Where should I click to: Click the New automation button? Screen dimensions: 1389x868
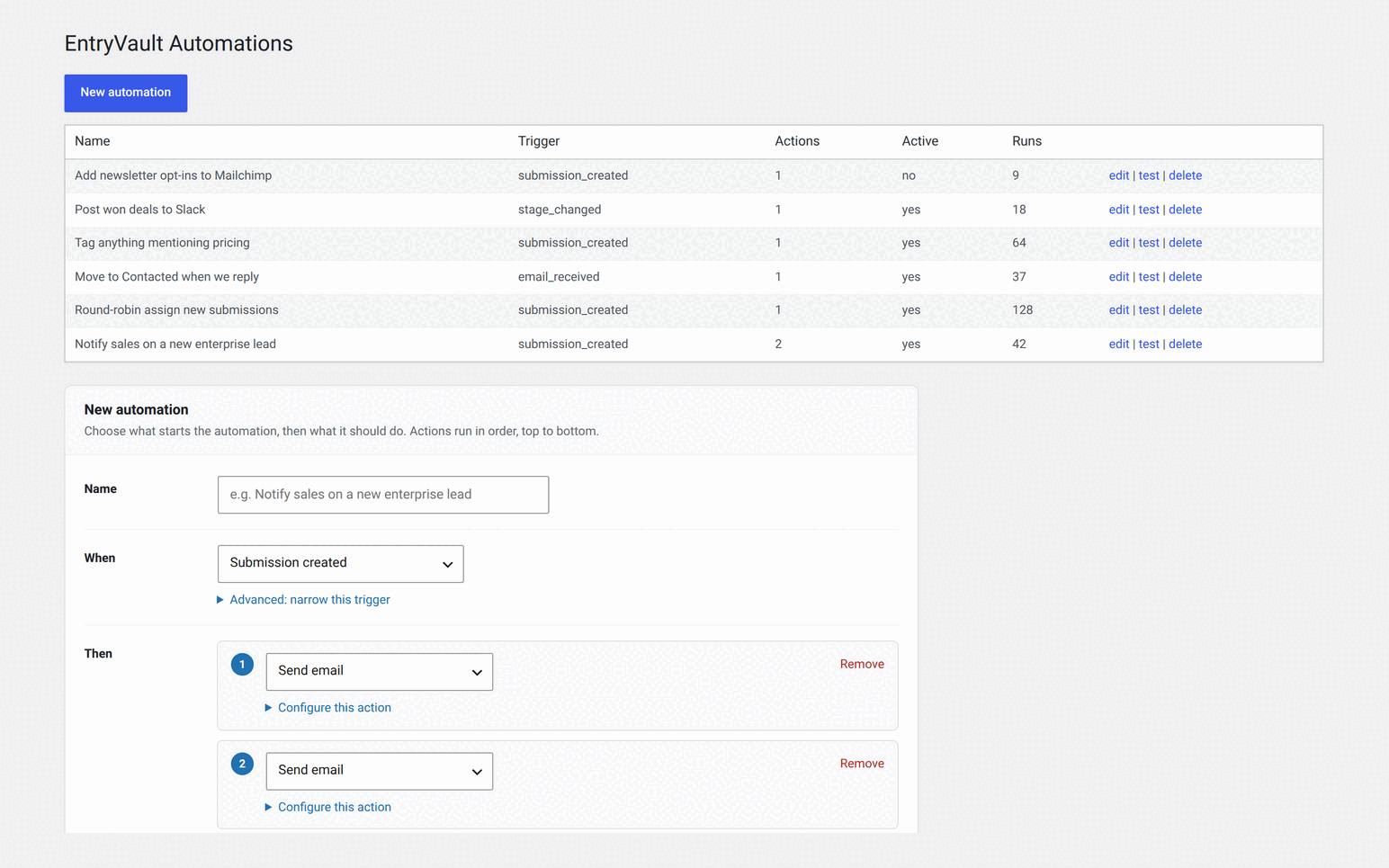(126, 93)
